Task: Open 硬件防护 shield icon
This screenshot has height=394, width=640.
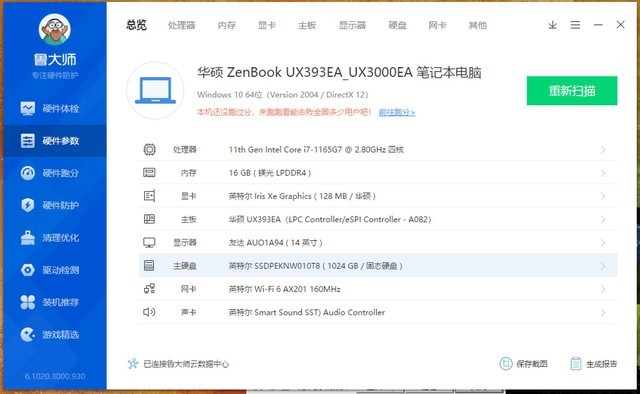Action: coord(28,205)
